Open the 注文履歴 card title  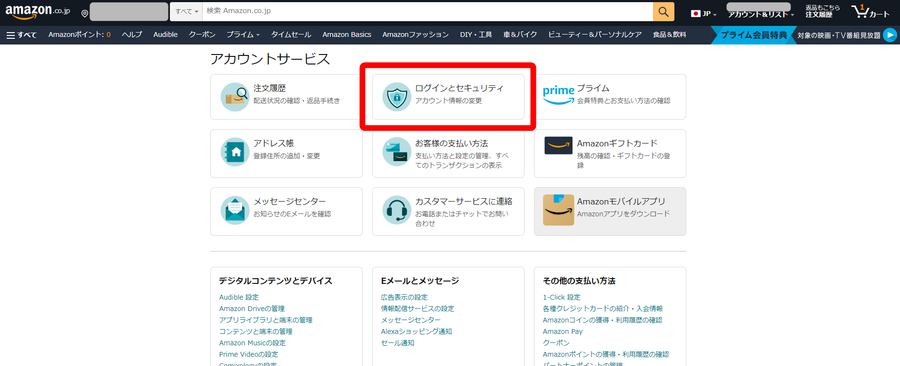click(270, 88)
